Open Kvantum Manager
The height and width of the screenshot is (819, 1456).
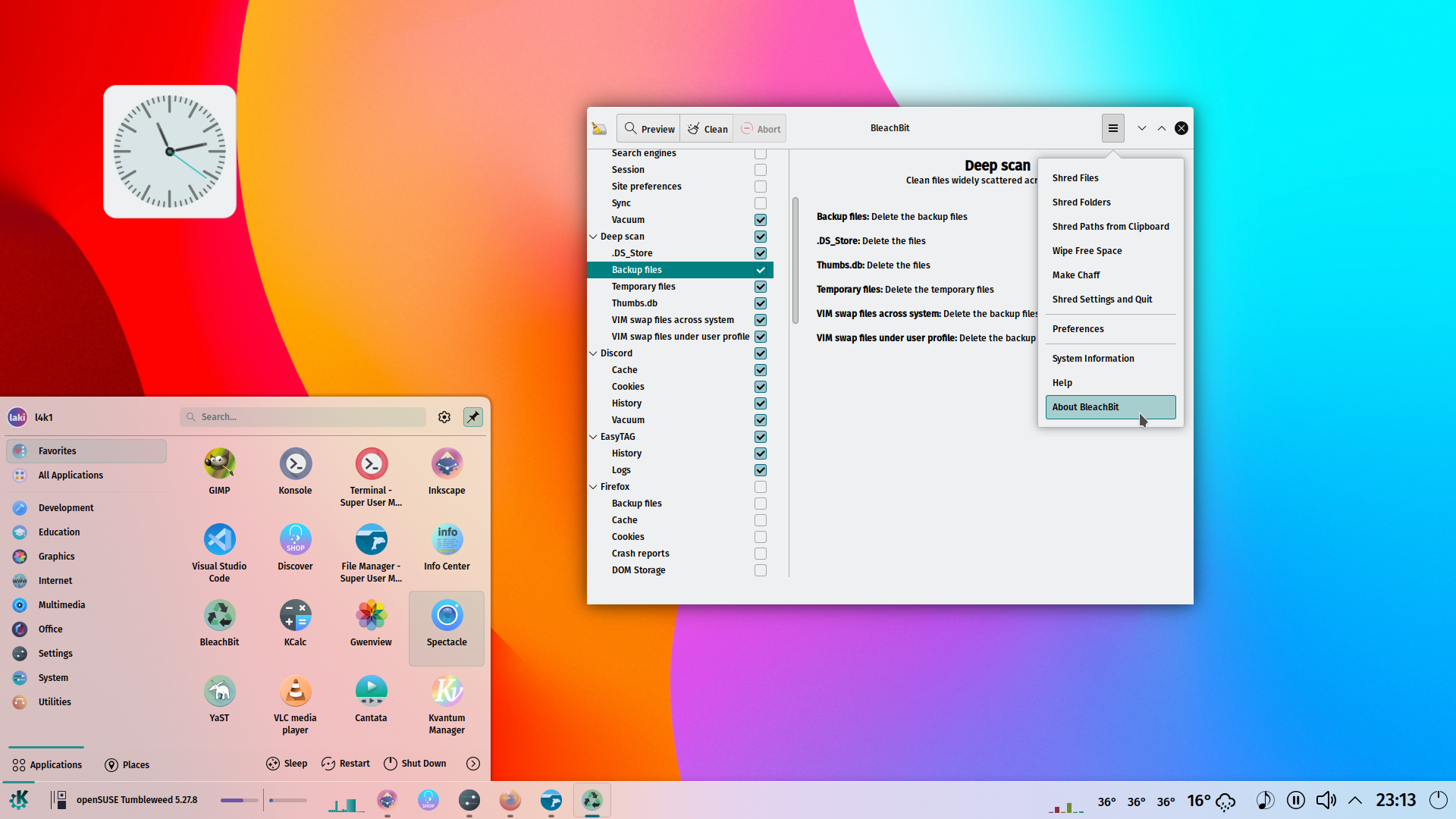447,704
